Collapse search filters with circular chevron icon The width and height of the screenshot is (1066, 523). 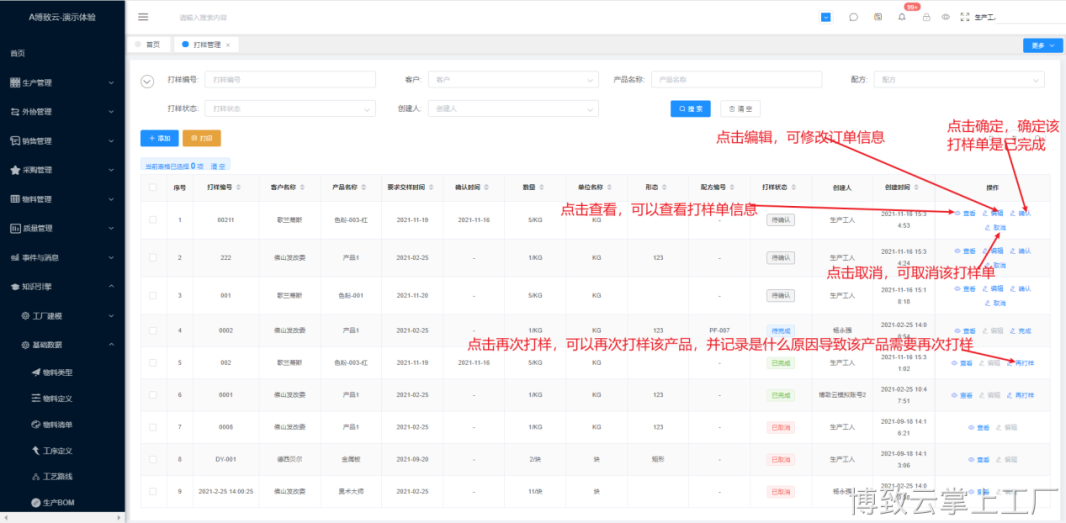tap(147, 82)
